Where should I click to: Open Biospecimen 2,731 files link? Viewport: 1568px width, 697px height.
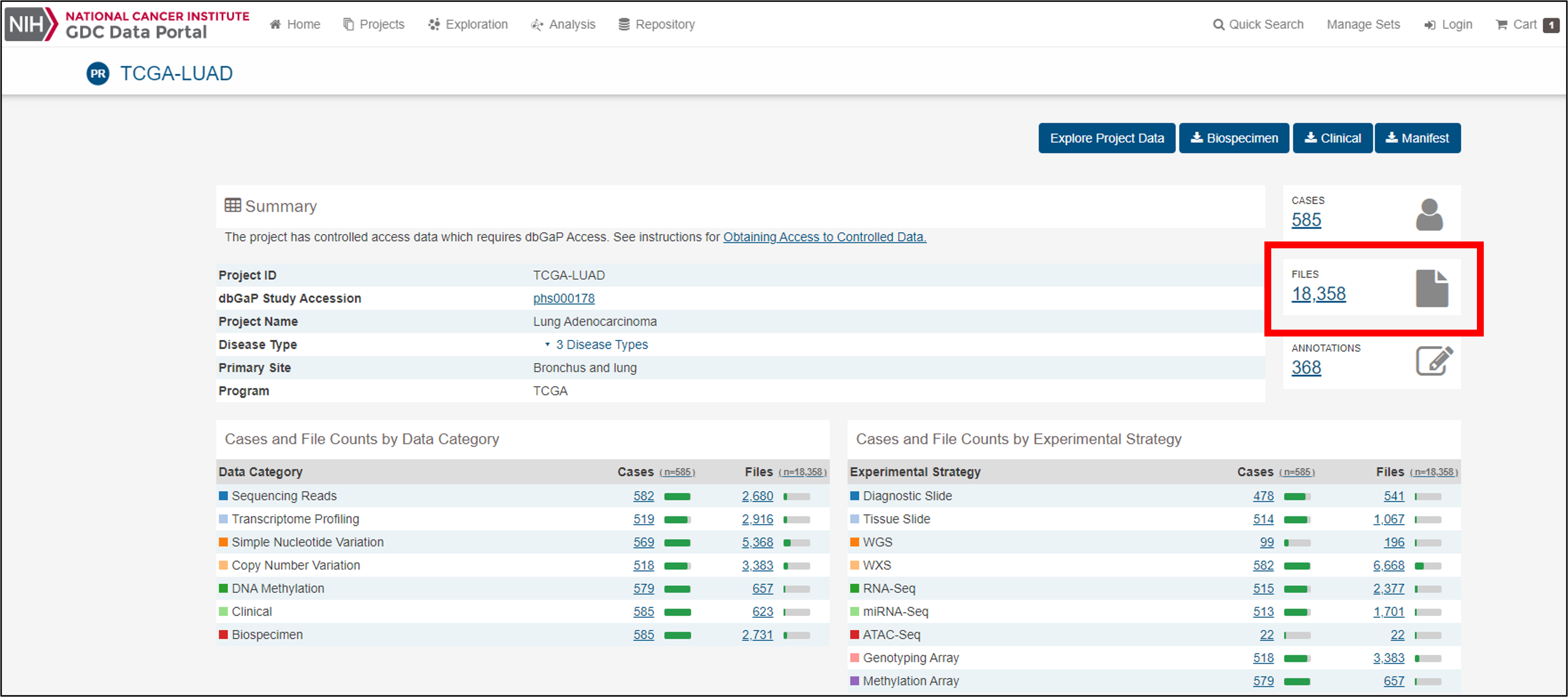tap(757, 635)
